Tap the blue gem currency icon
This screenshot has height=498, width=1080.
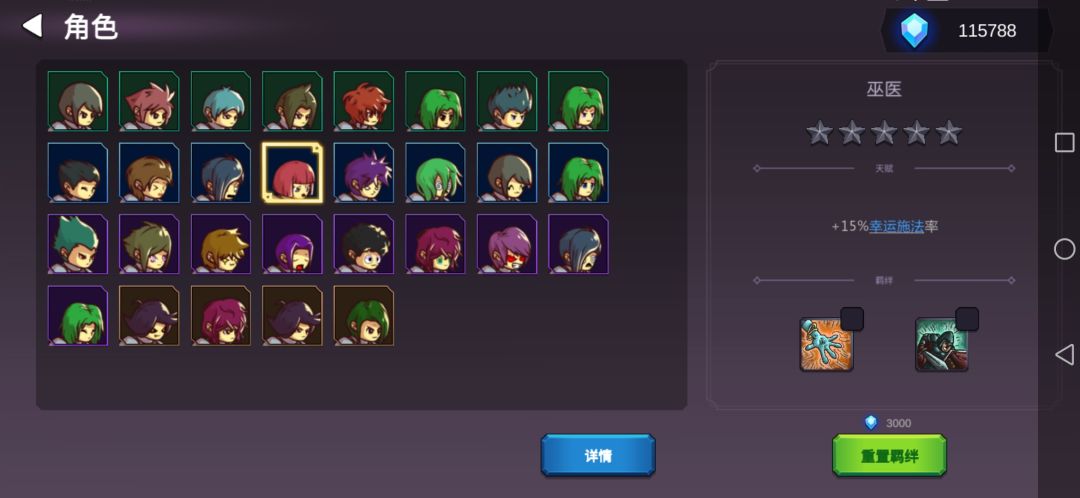915,31
